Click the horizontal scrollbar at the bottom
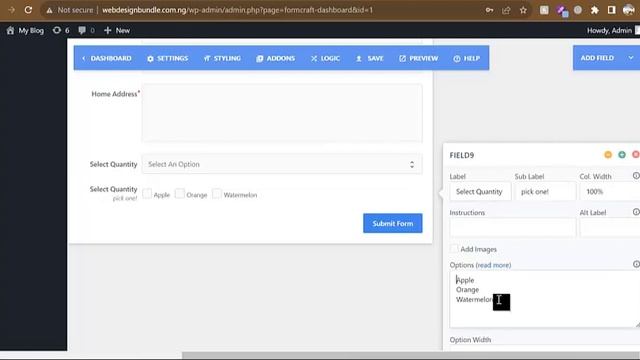Screen dimensions: 640x360 point(411,355)
